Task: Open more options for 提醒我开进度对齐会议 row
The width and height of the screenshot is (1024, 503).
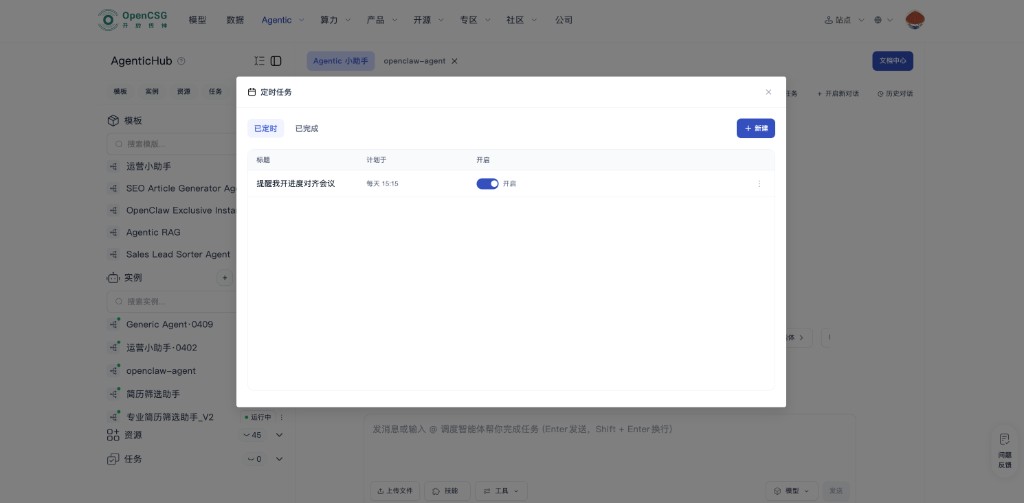Action: (759, 184)
